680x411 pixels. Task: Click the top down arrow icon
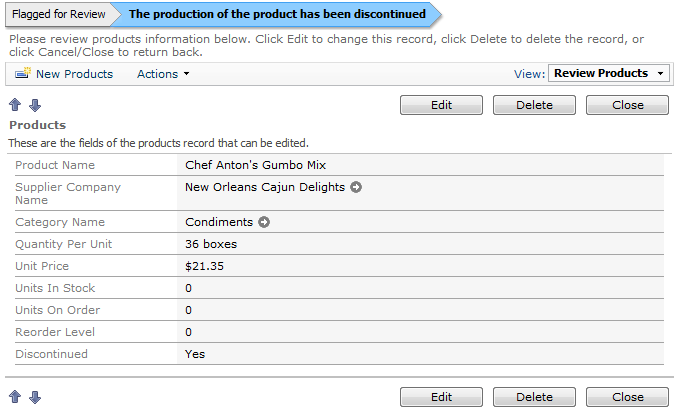click(35, 104)
